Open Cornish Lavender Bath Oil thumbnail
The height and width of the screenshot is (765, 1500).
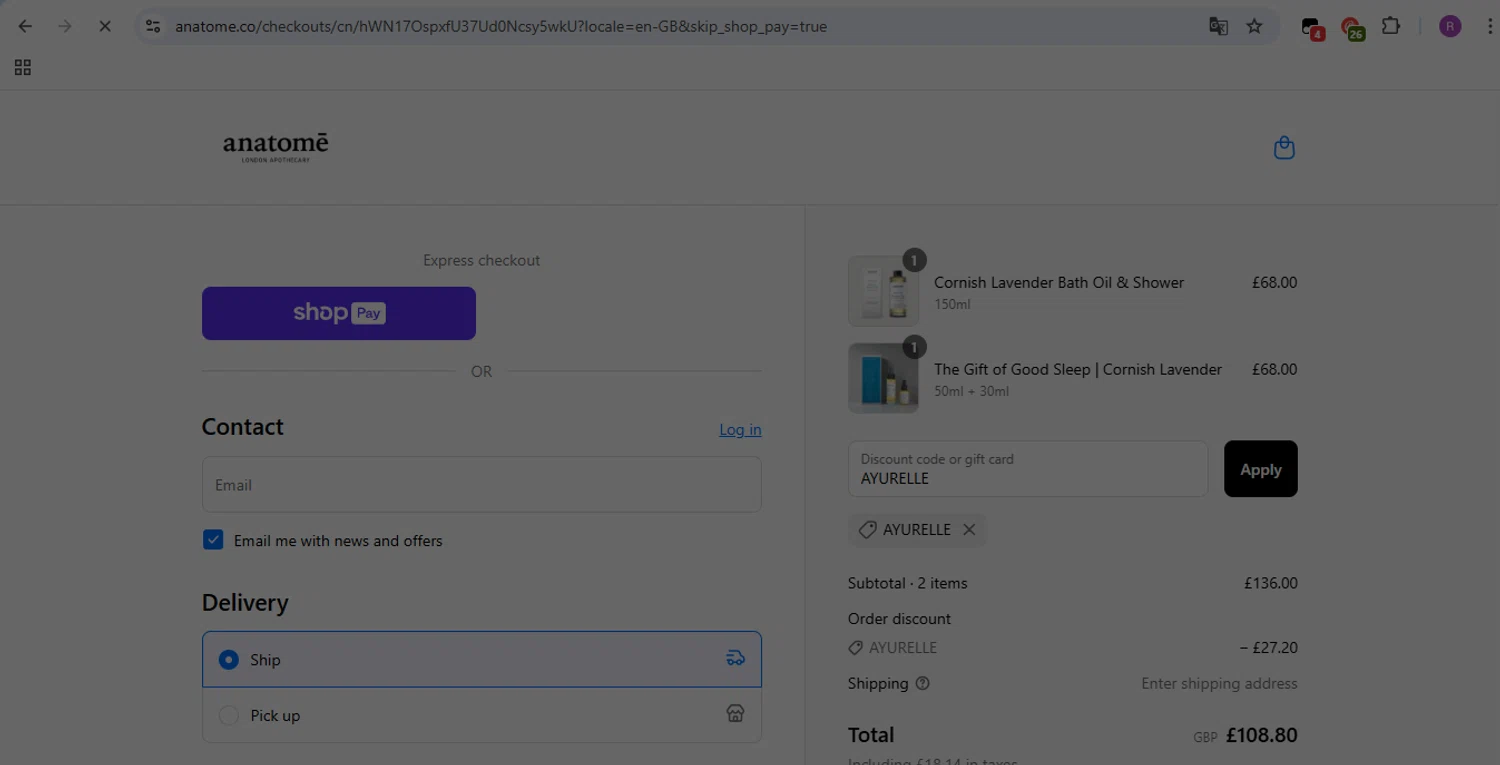(883, 291)
